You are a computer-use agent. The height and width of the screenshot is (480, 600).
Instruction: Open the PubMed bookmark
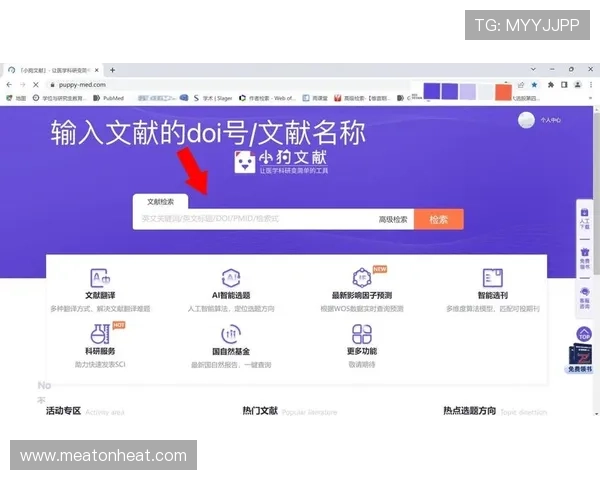point(109,98)
